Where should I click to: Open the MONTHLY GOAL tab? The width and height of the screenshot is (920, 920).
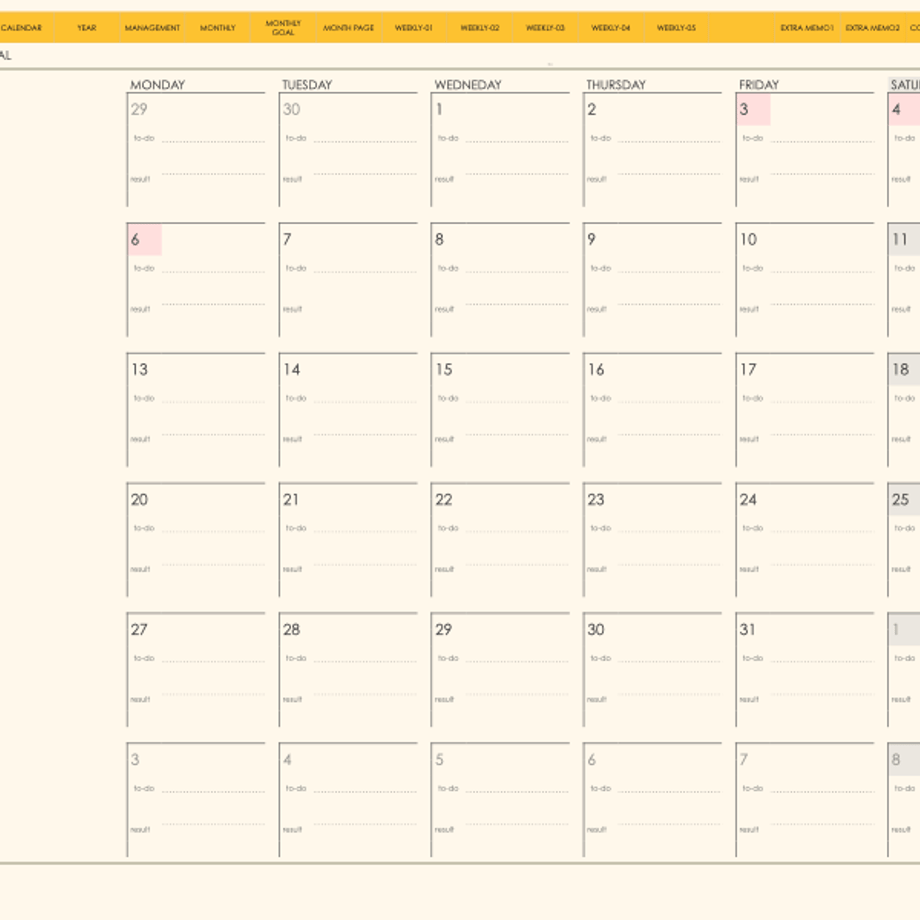[283, 28]
